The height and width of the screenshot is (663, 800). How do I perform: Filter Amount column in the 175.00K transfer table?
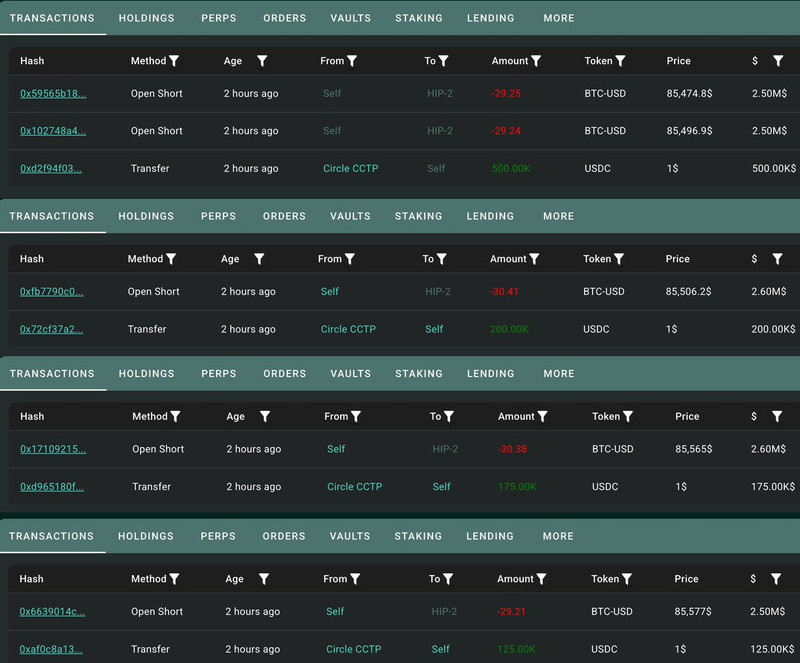pos(542,416)
